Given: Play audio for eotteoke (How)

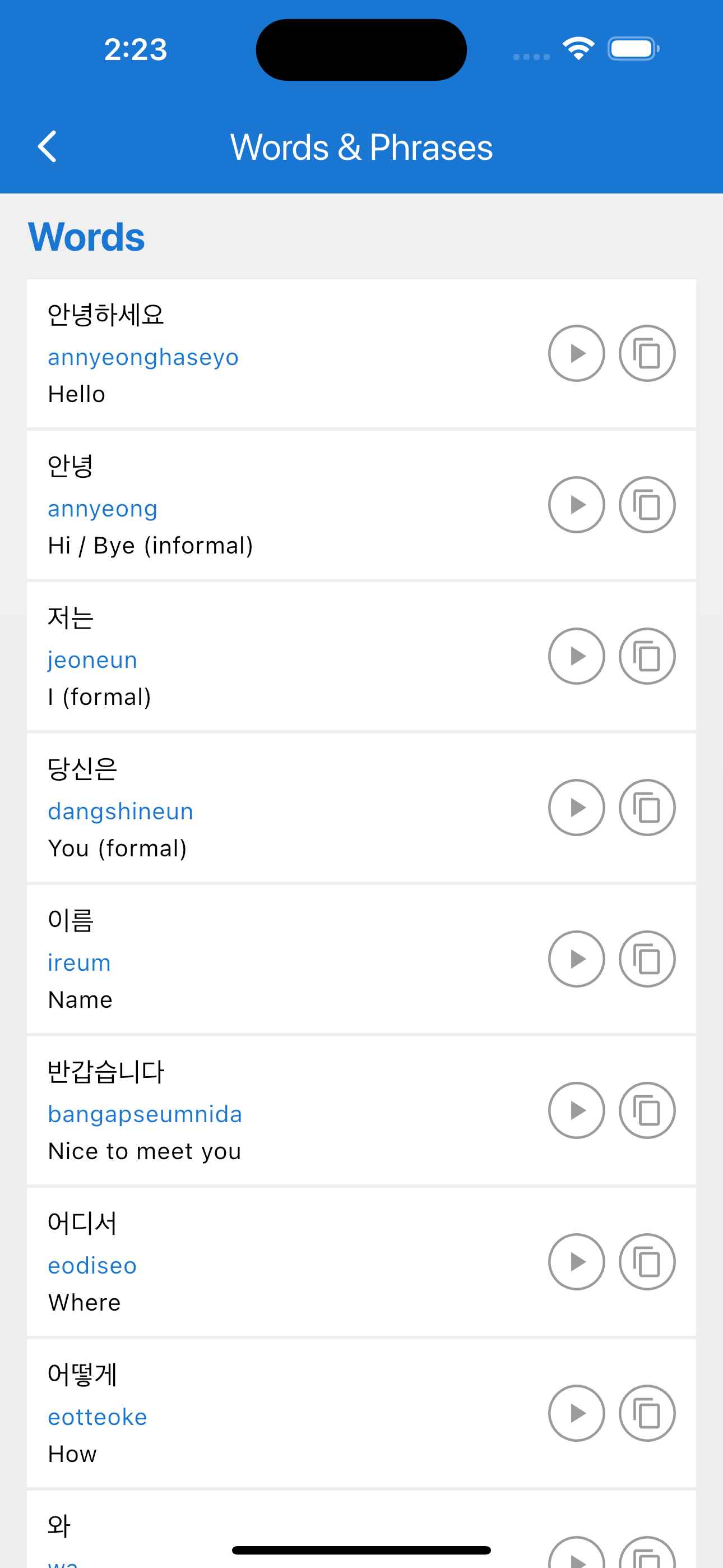Looking at the screenshot, I should (576, 1413).
